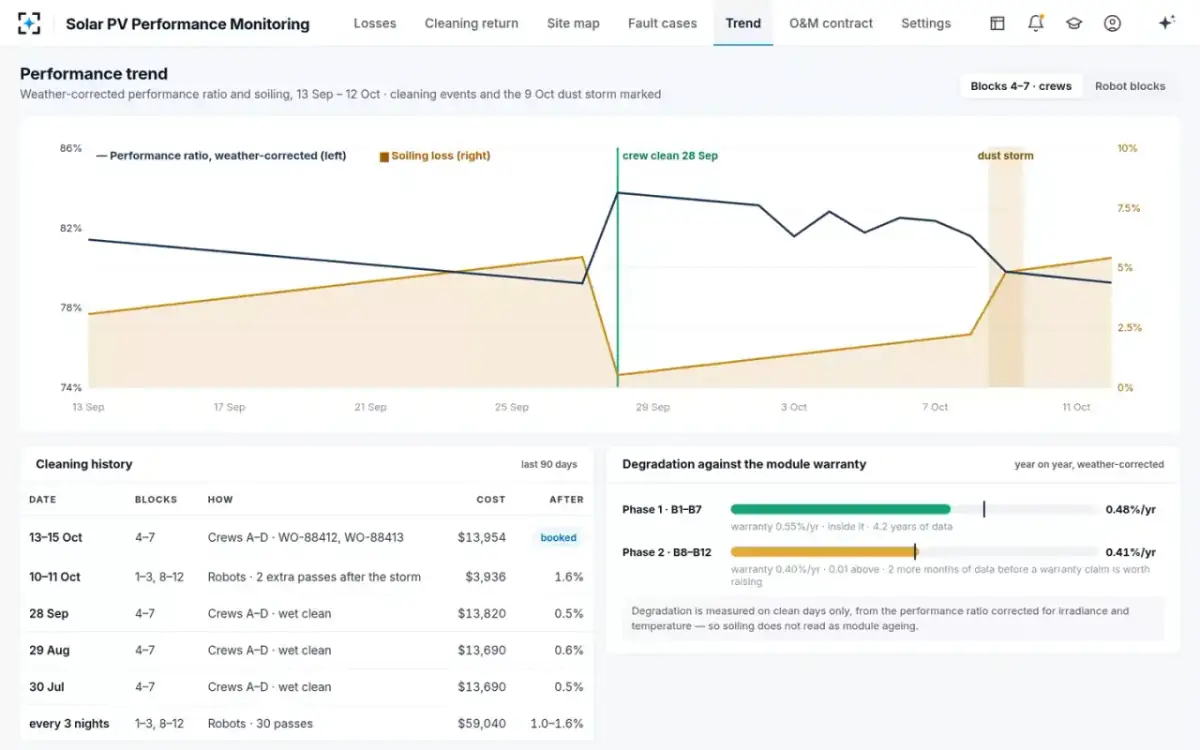
Task: Click the app logo icon
Action: (x=30, y=23)
